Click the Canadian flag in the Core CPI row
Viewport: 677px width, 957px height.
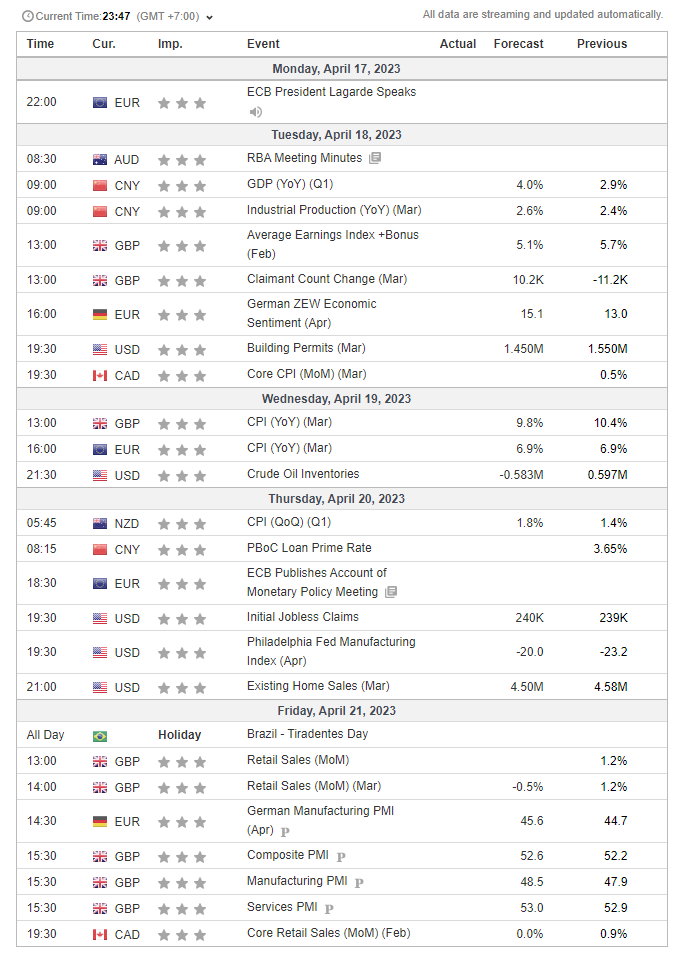click(100, 376)
